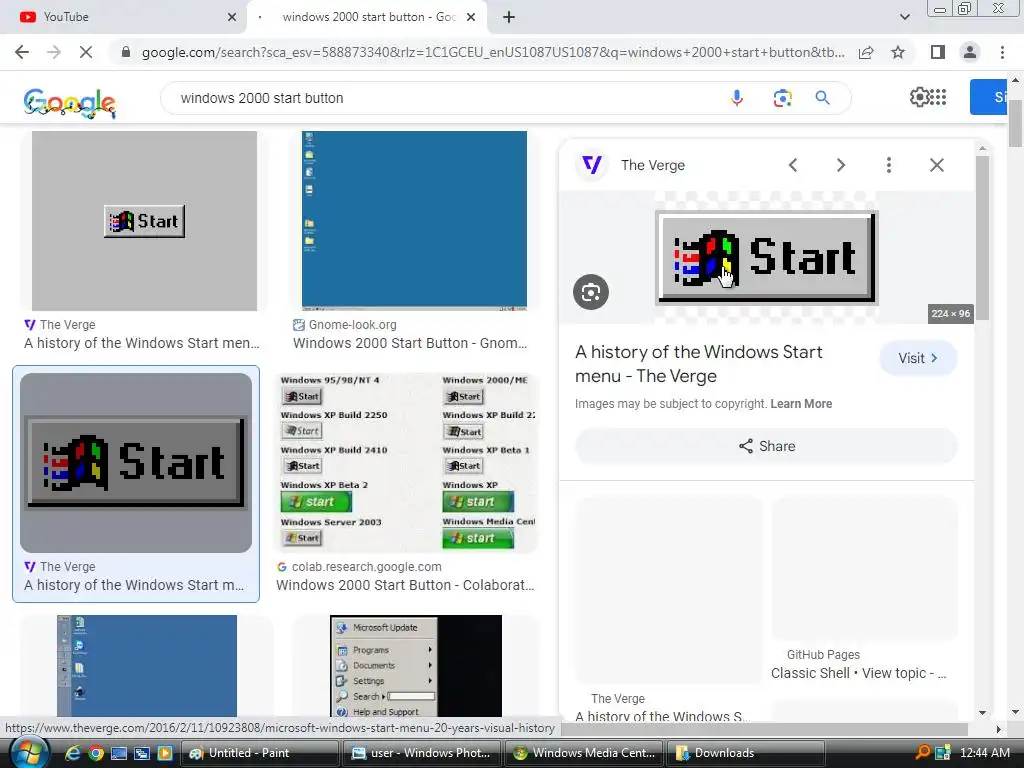Switch to Downloads taskbar window
1024x768 pixels.
pos(746,753)
